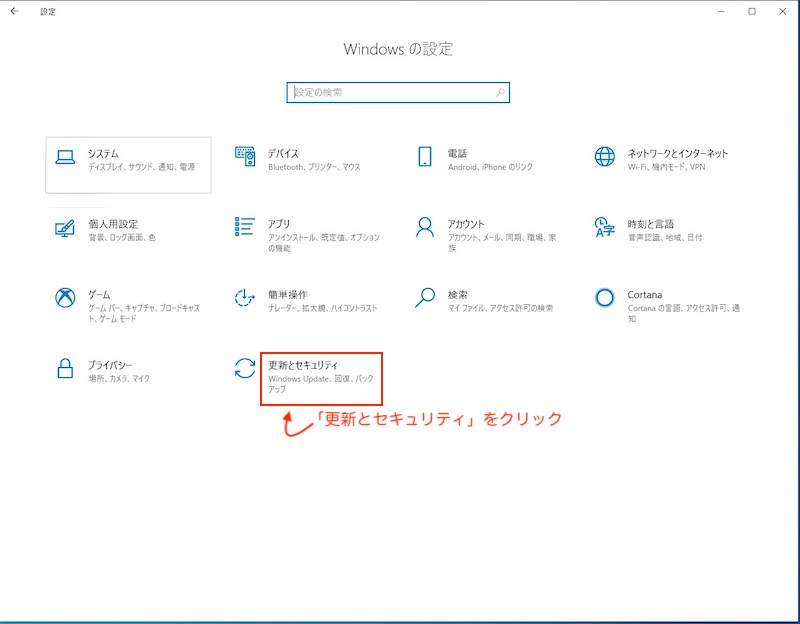Click '背景、ロック画面、色' description text
Viewport: 800px width, 624px height.
tap(122, 237)
